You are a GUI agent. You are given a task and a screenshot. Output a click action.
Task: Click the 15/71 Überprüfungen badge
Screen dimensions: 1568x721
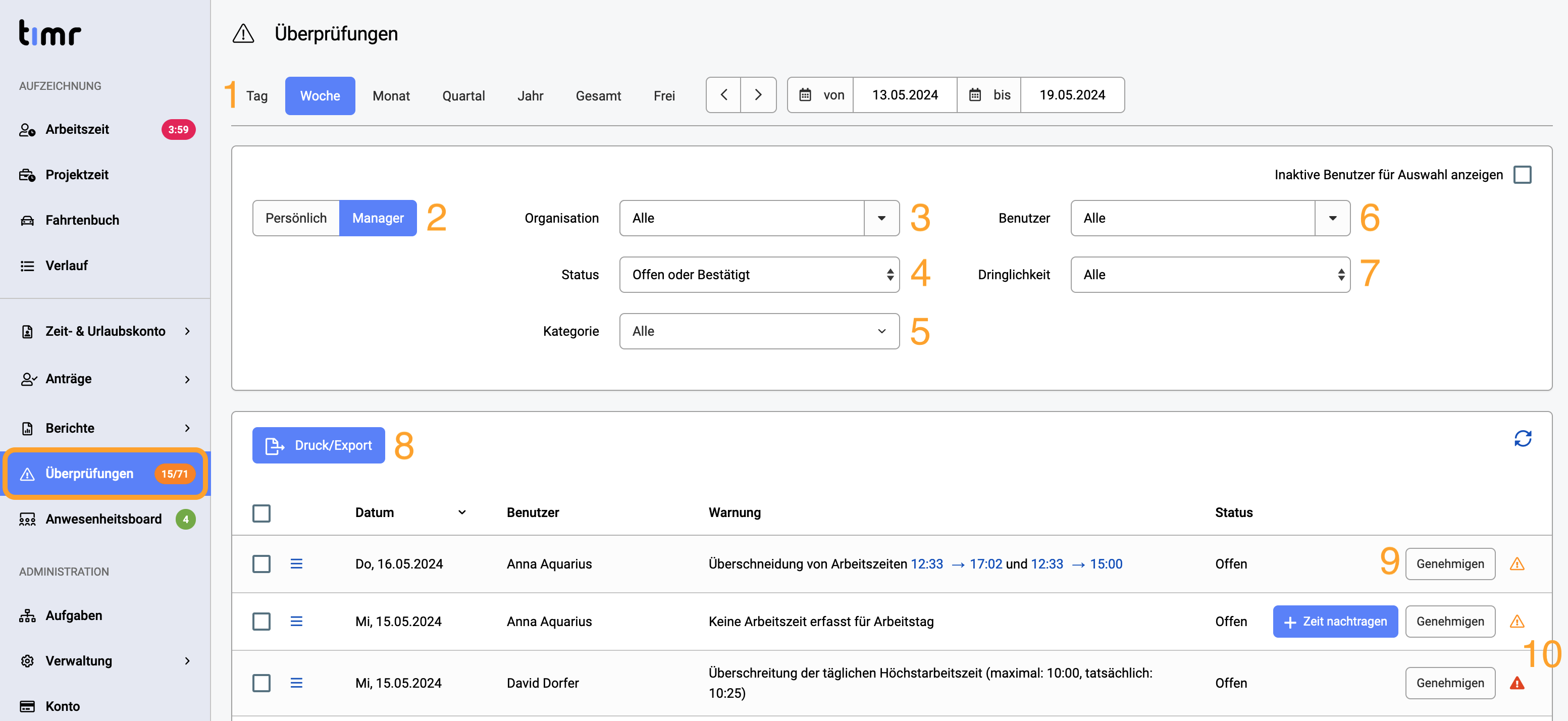point(175,474)
